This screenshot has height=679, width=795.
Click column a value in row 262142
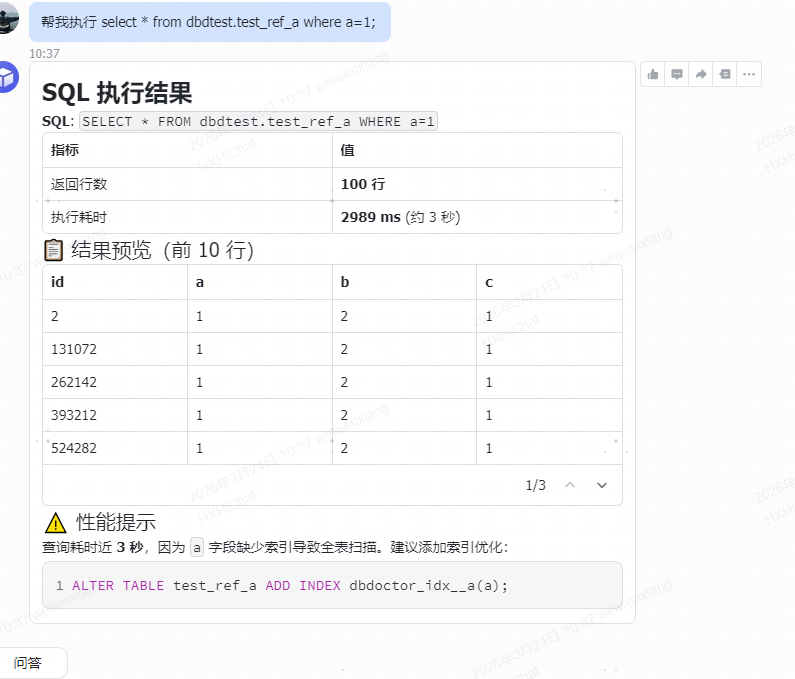[200, 382]
